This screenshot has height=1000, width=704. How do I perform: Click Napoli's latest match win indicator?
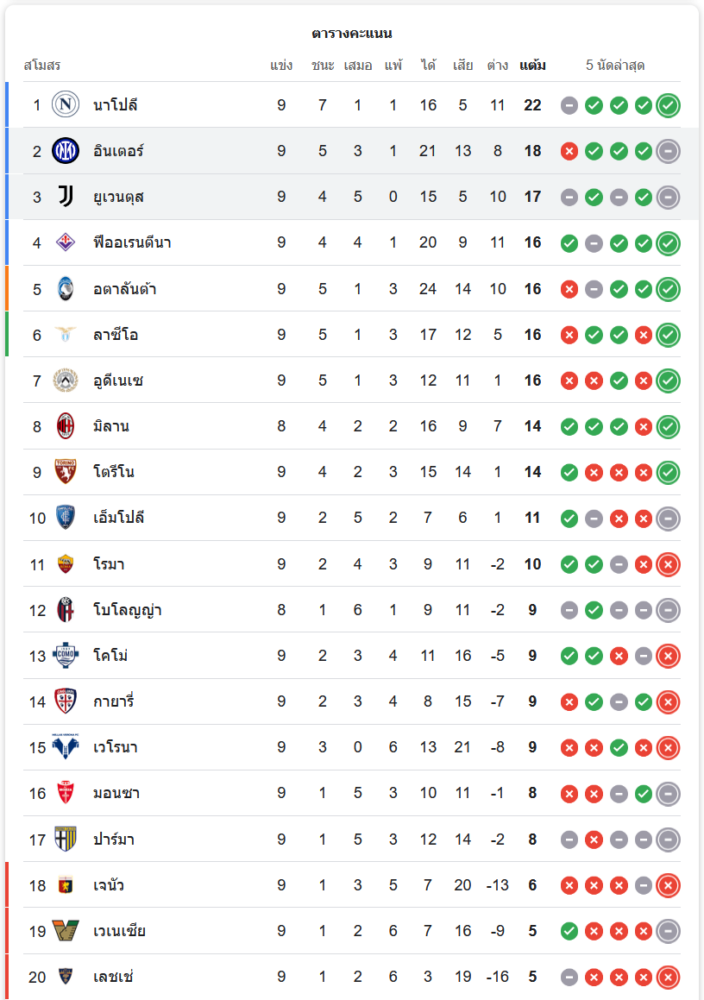pos(668,105)
